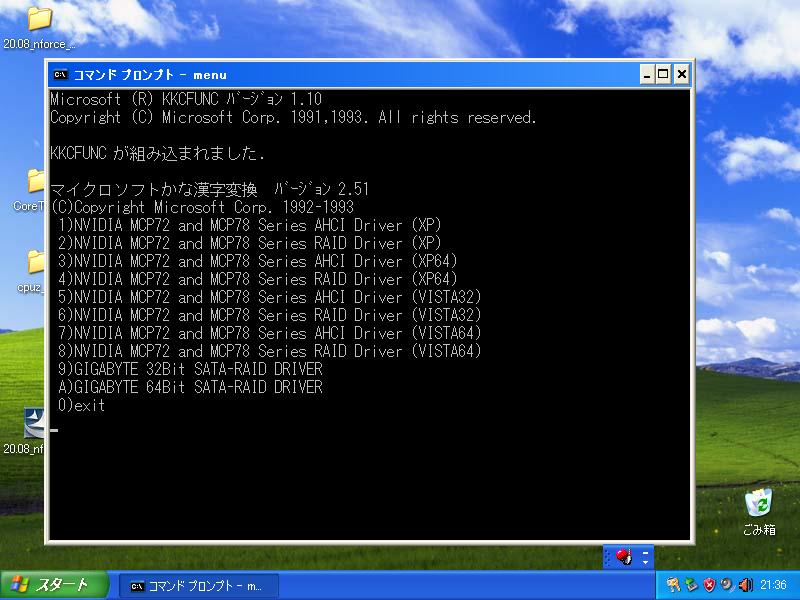Click line '2)NVIDIA ... RAID Driver (XP)'

coord(249,243)
